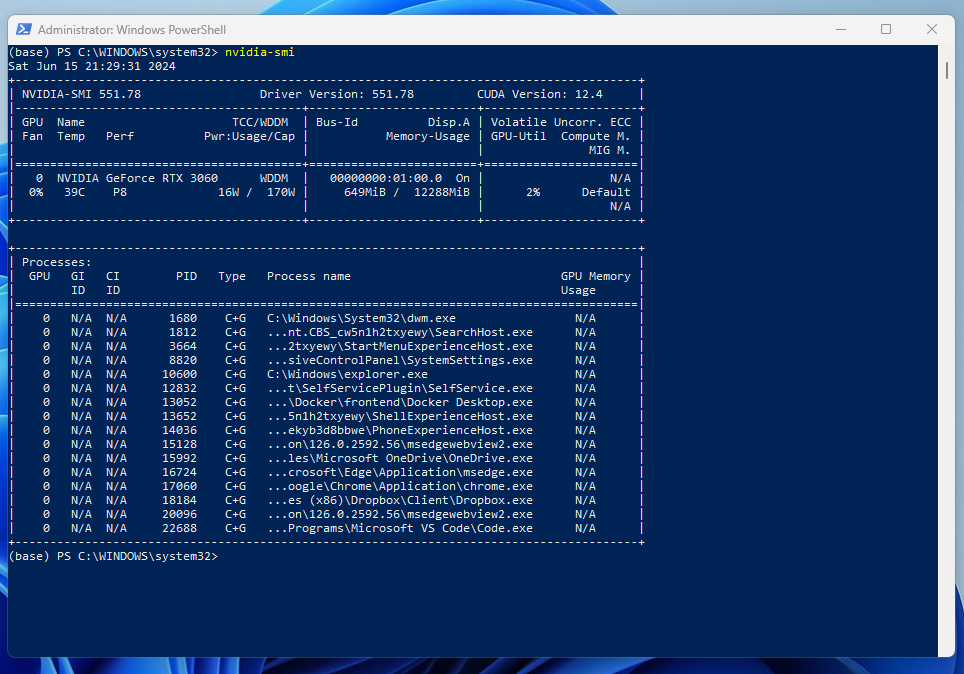Click the '649MiB / 12288MiB' memory usage
Screen dimensions: 964x674
point(406,192)
